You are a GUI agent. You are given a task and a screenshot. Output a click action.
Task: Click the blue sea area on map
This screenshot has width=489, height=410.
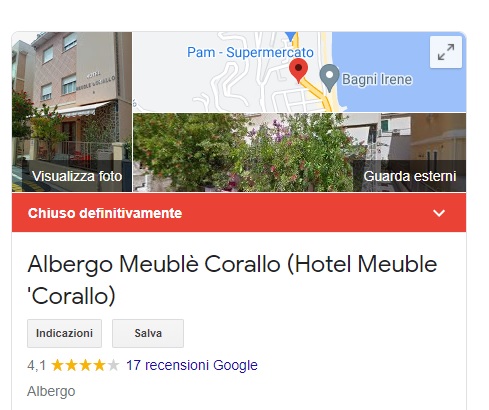[x=400, y=97]
